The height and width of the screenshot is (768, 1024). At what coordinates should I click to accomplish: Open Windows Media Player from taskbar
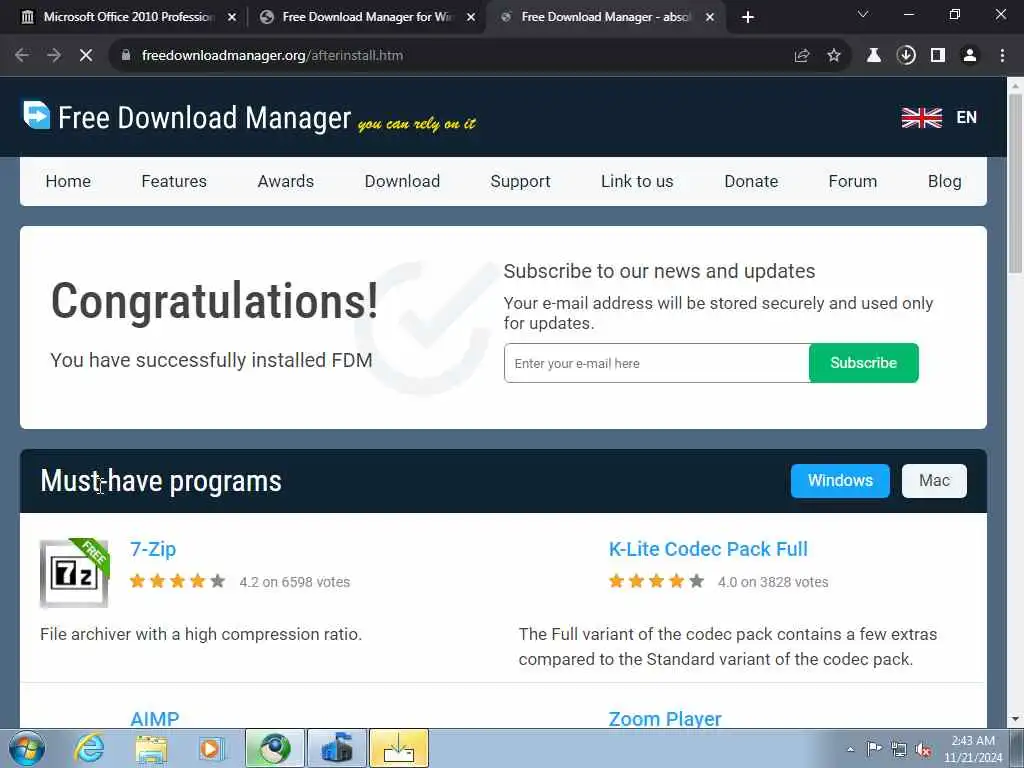point(212,748)
